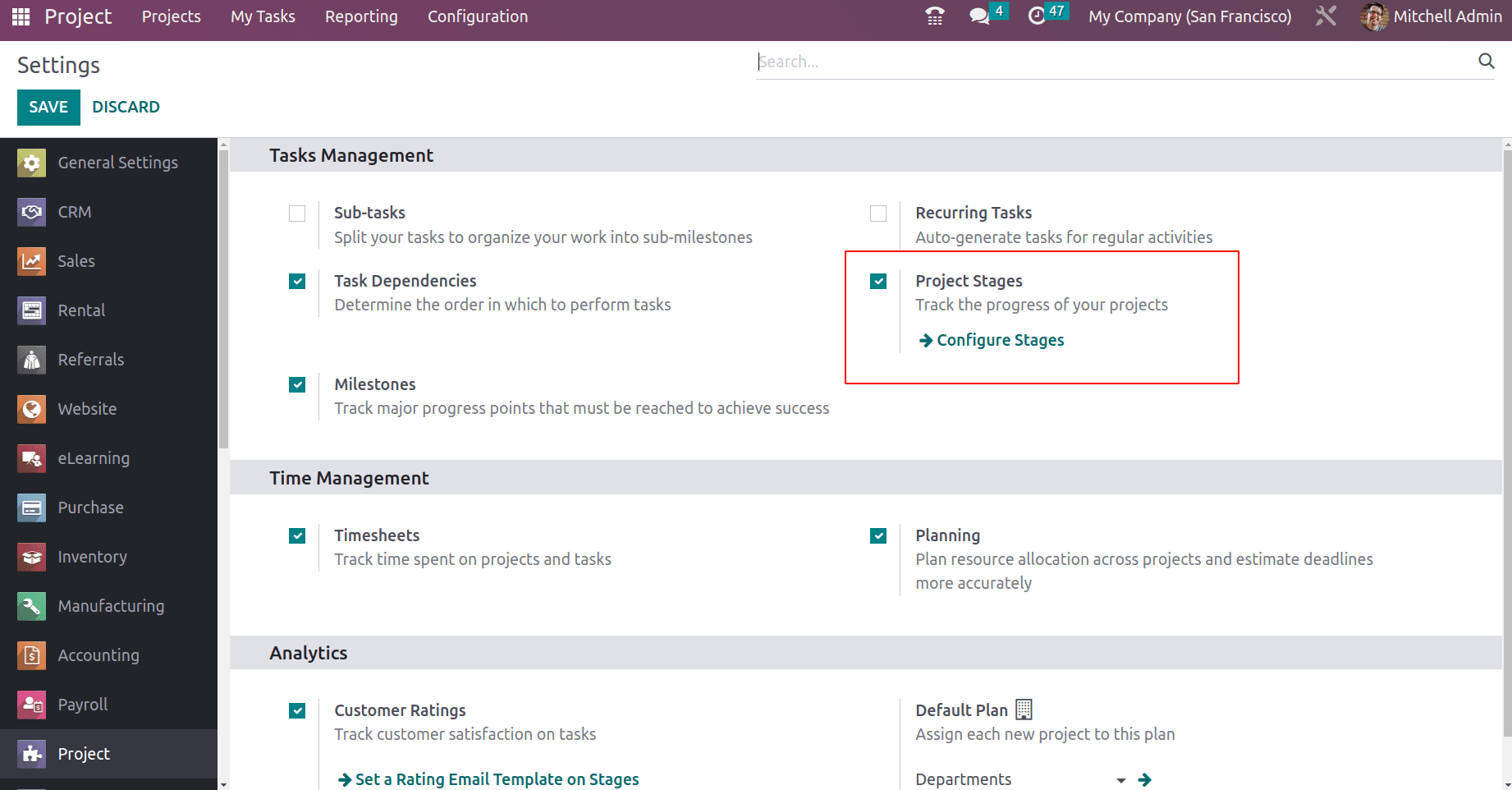Expand the Departments default plan dropdown

[1120, 780]
